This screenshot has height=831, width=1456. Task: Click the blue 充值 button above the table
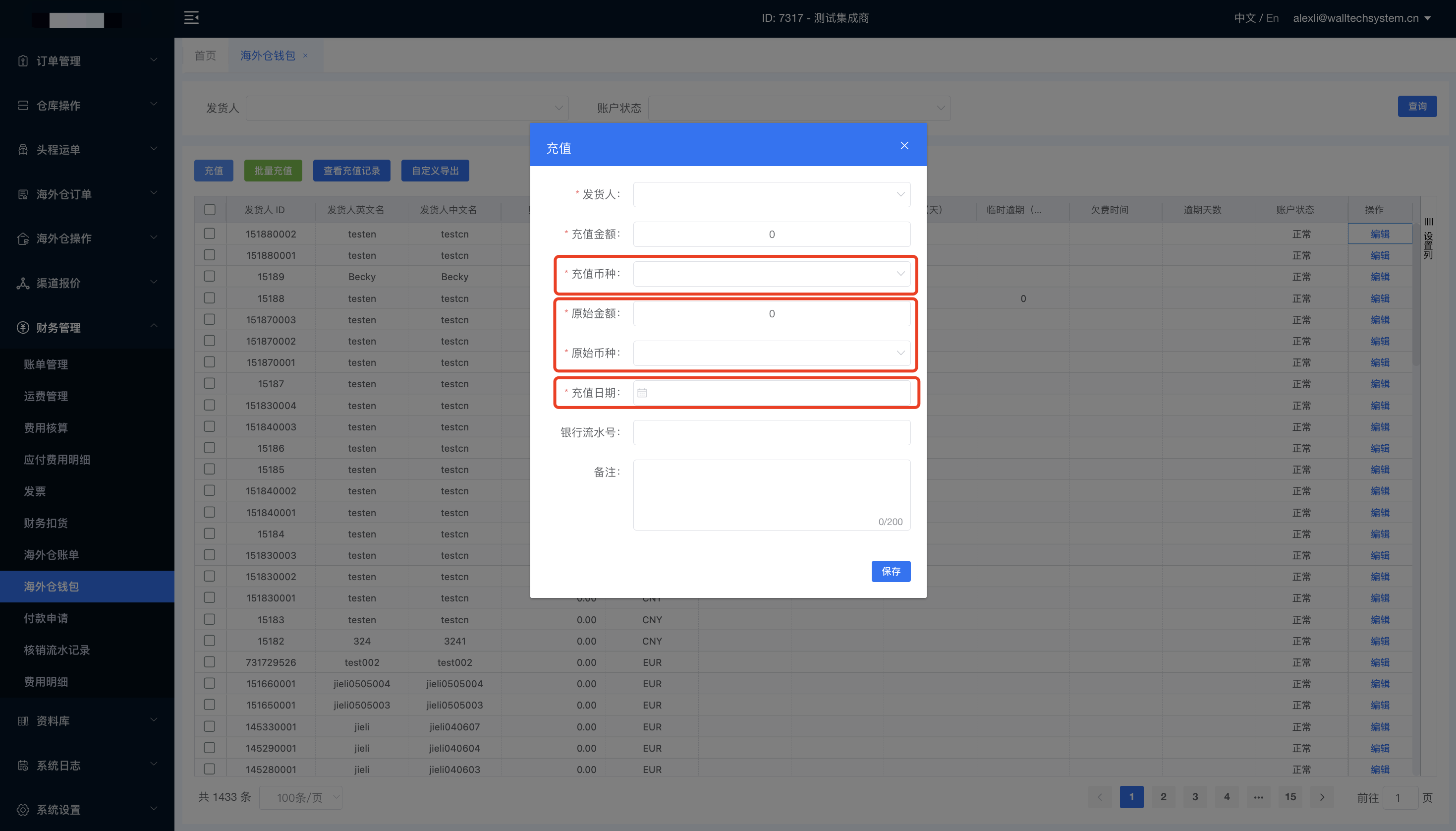[x=214, y=171]
